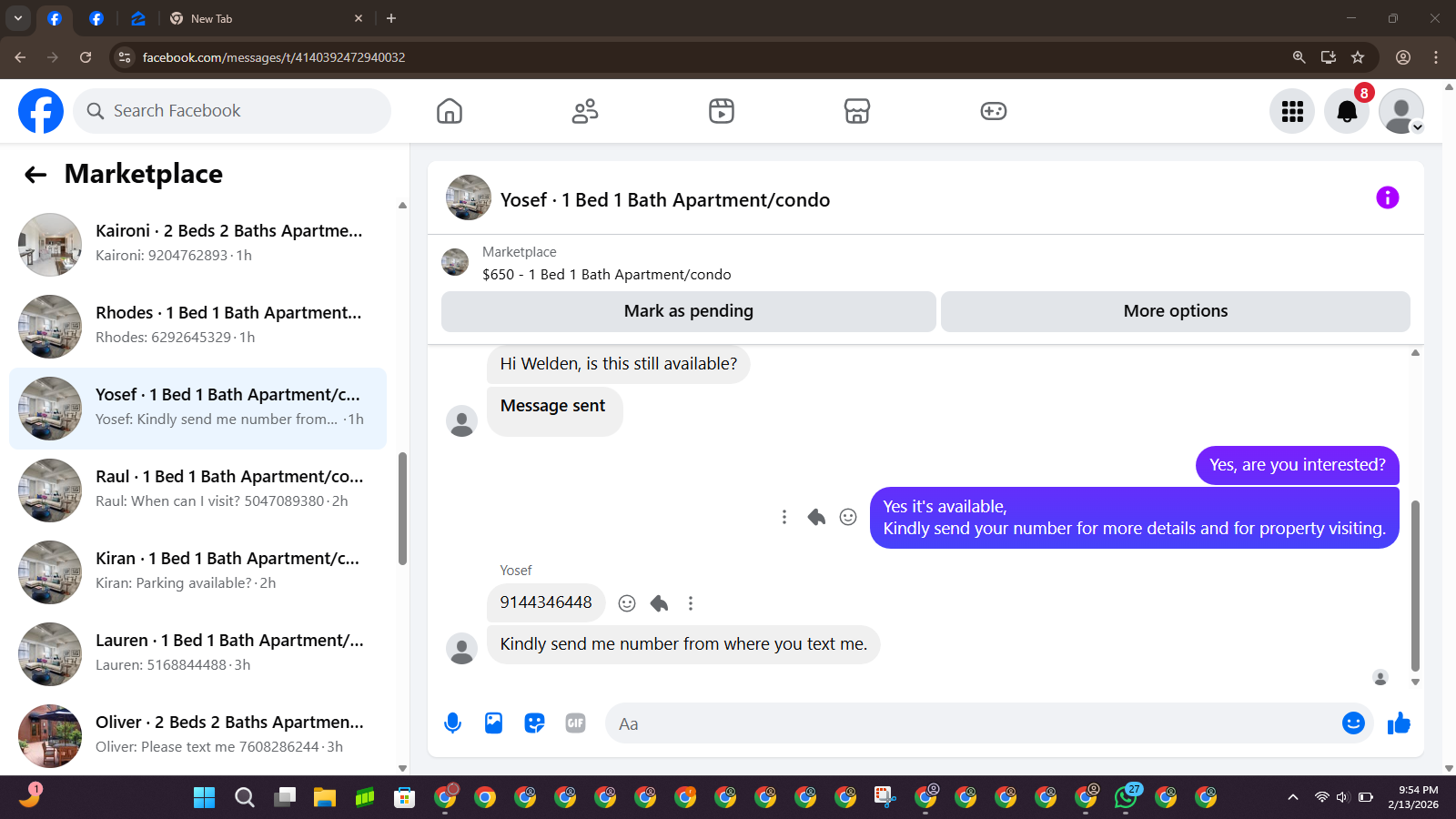Show hidden system tray icons
This screenshot has width=1456, height=819.
click(x=1292, y=798)
